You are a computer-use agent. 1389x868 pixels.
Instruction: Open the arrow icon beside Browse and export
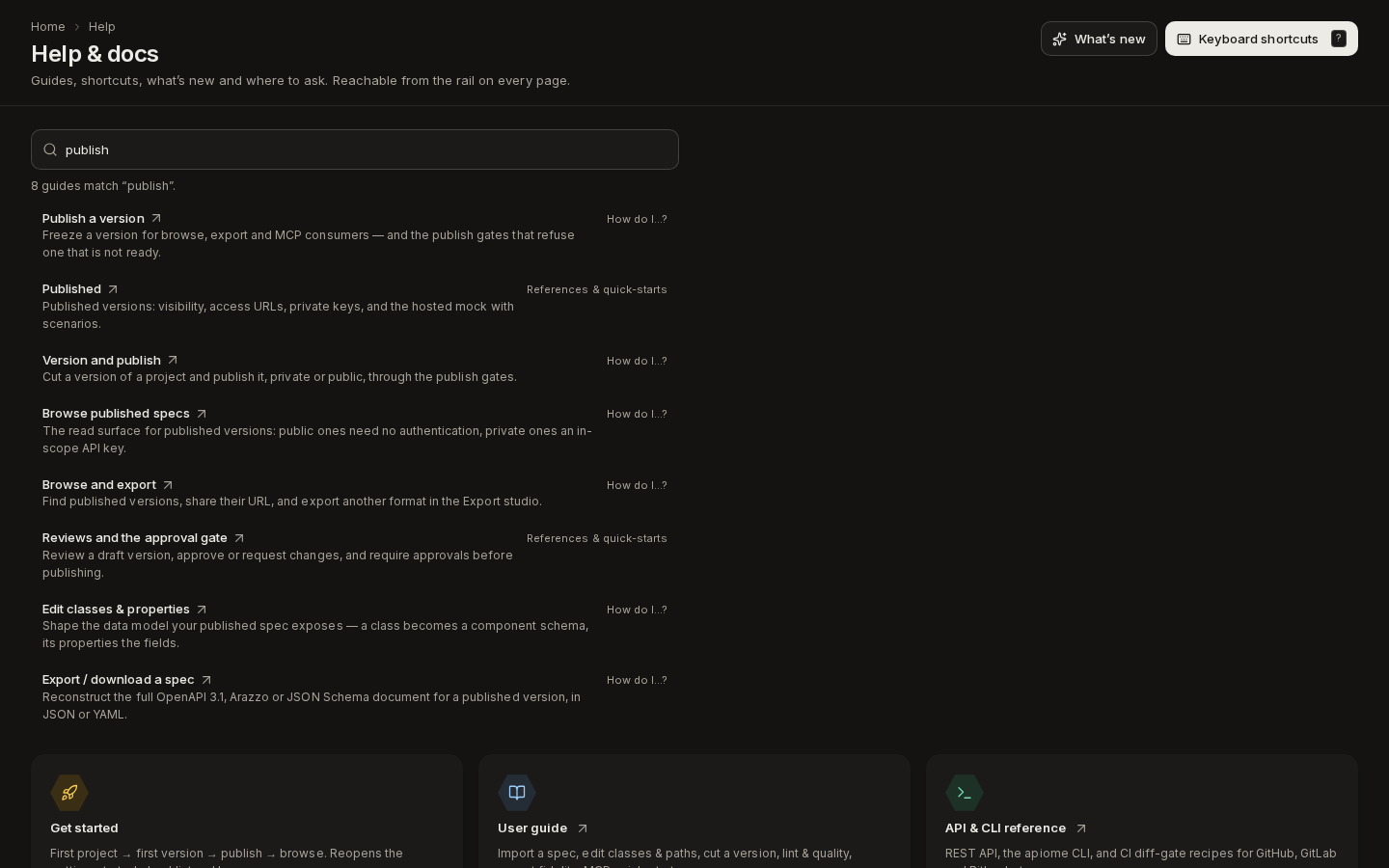click(x=168, y=485)
